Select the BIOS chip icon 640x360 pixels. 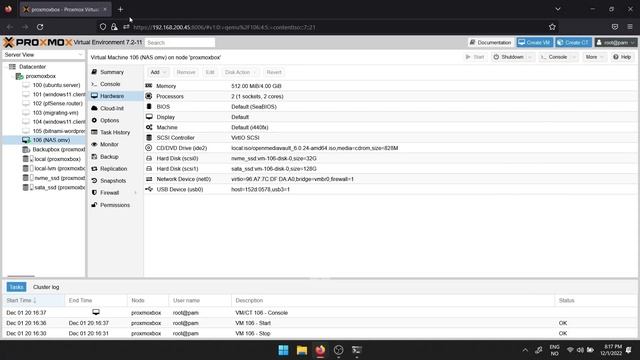pos(149,107)
